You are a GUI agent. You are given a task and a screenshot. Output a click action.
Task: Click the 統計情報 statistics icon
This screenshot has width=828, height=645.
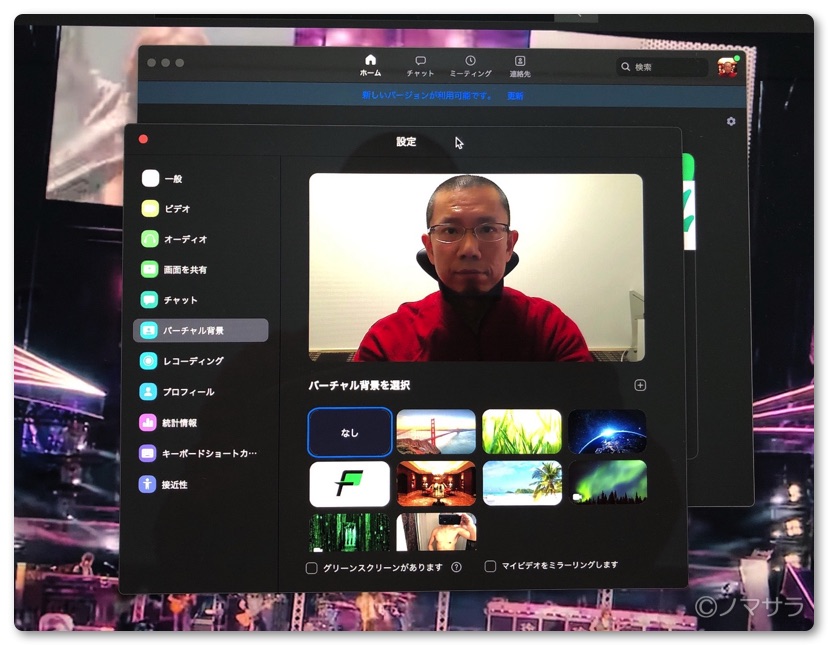[150, 423]
